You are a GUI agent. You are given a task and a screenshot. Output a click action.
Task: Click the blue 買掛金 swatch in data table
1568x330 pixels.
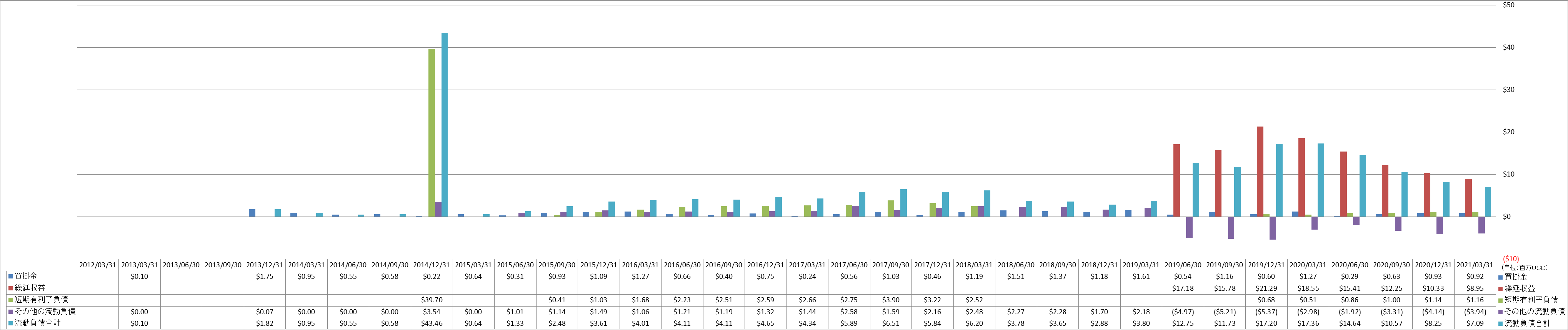coord(10,277)
